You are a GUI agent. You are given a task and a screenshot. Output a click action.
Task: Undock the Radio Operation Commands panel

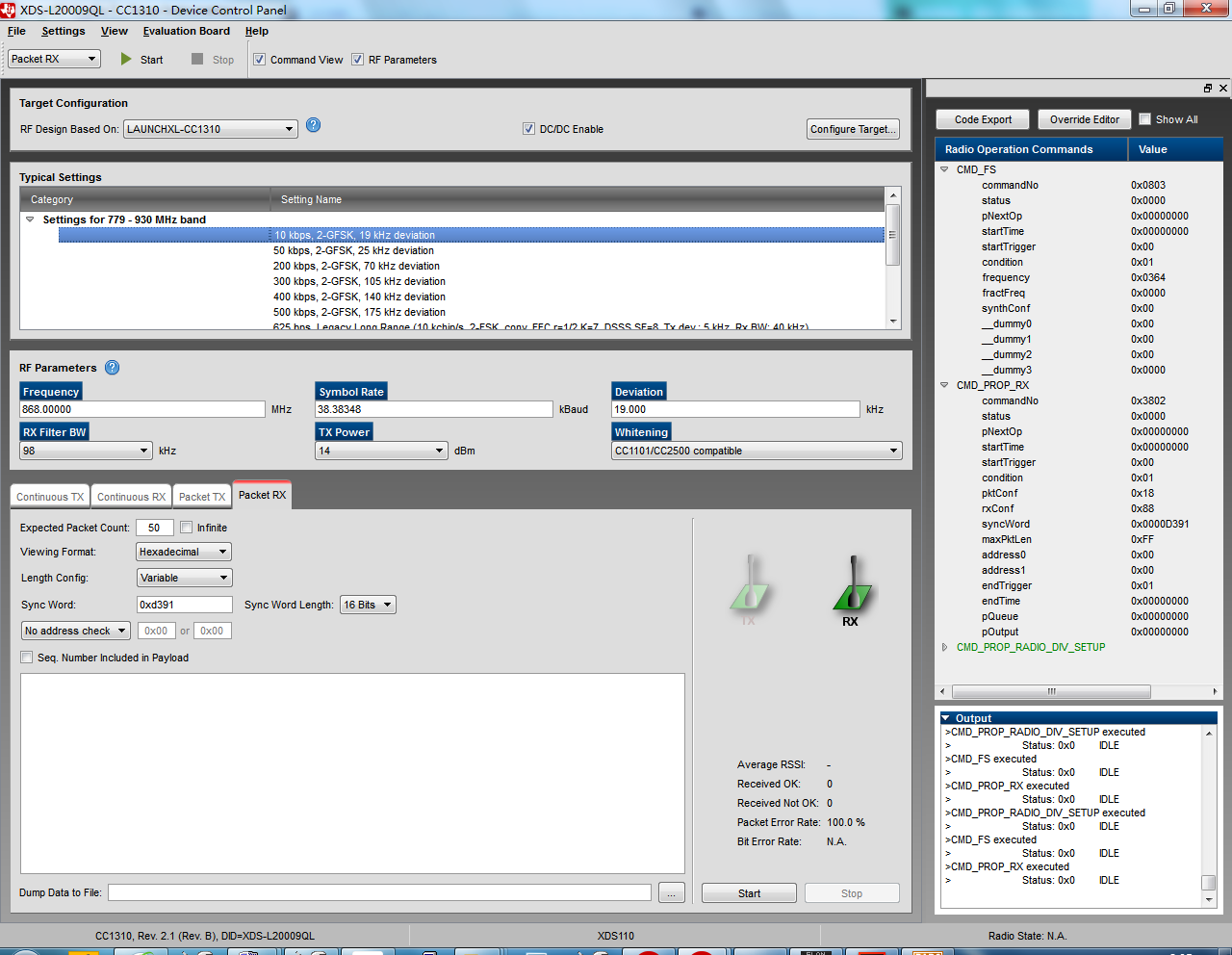click(x=1208, y=88)
